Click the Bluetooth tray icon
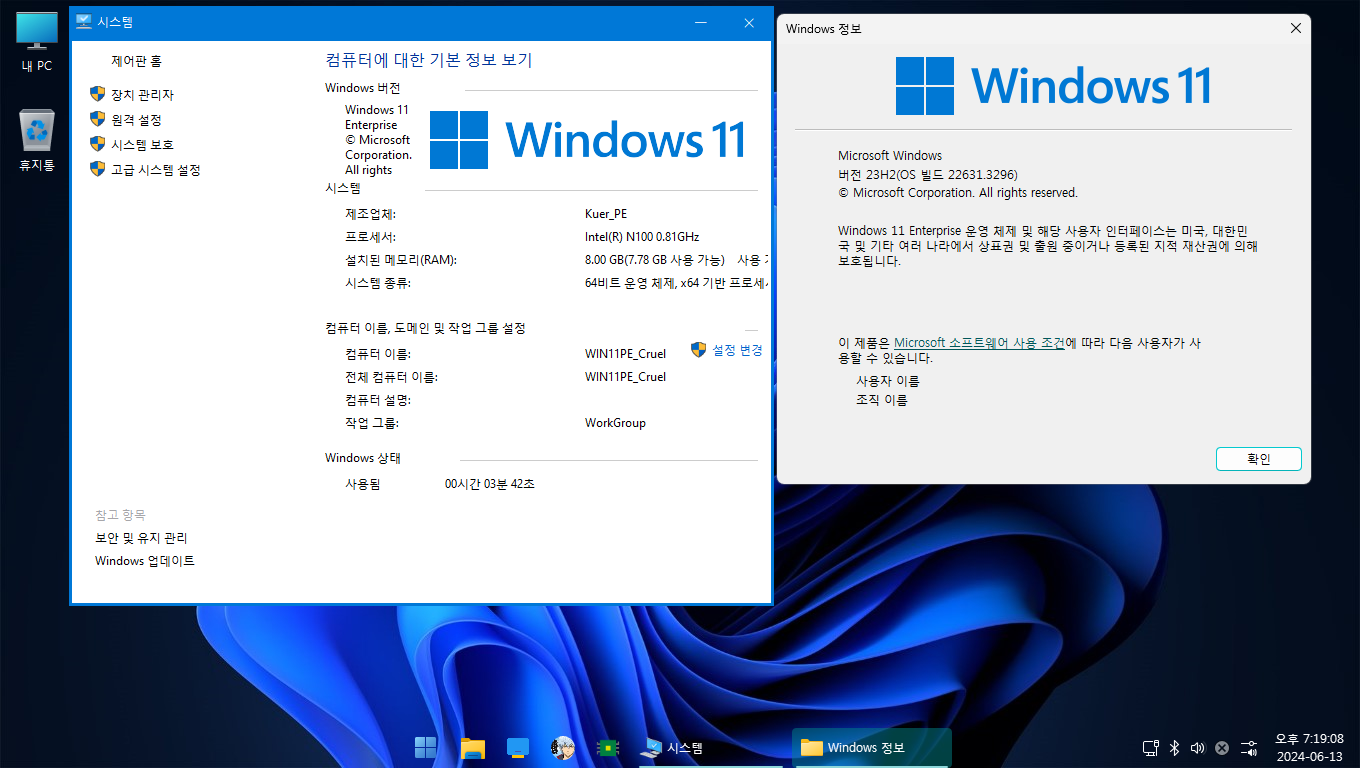The height and width of the screenshot is (768, 1360). coord(1175,747)
